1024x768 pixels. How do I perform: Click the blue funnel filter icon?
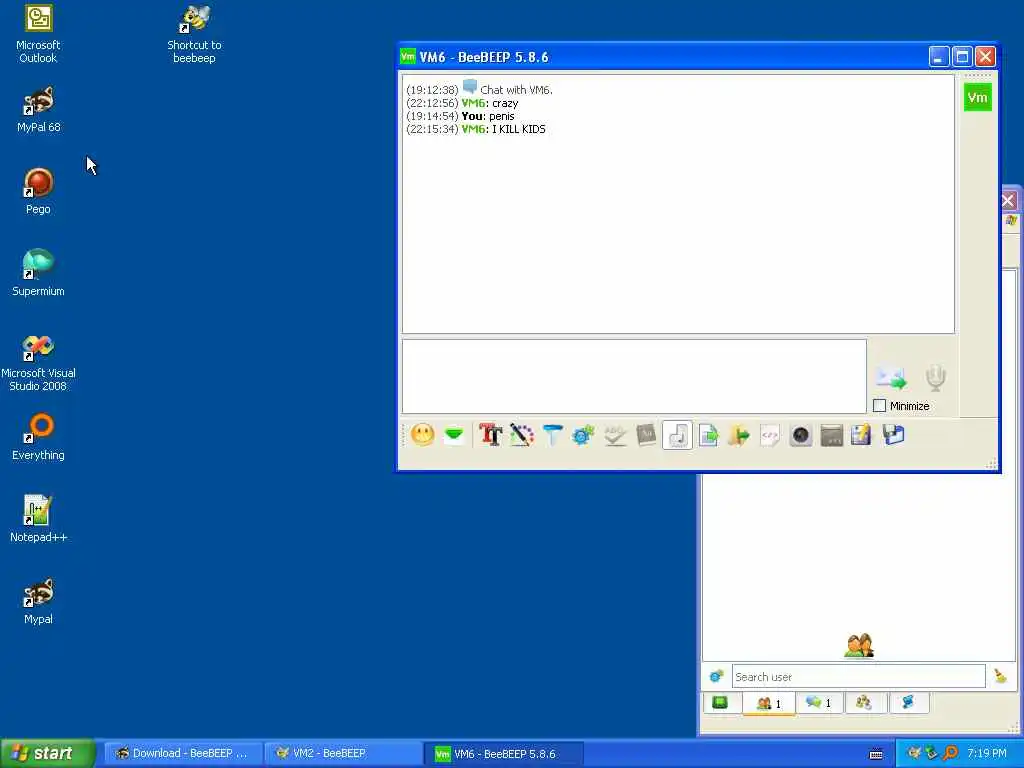pos(552,435)
